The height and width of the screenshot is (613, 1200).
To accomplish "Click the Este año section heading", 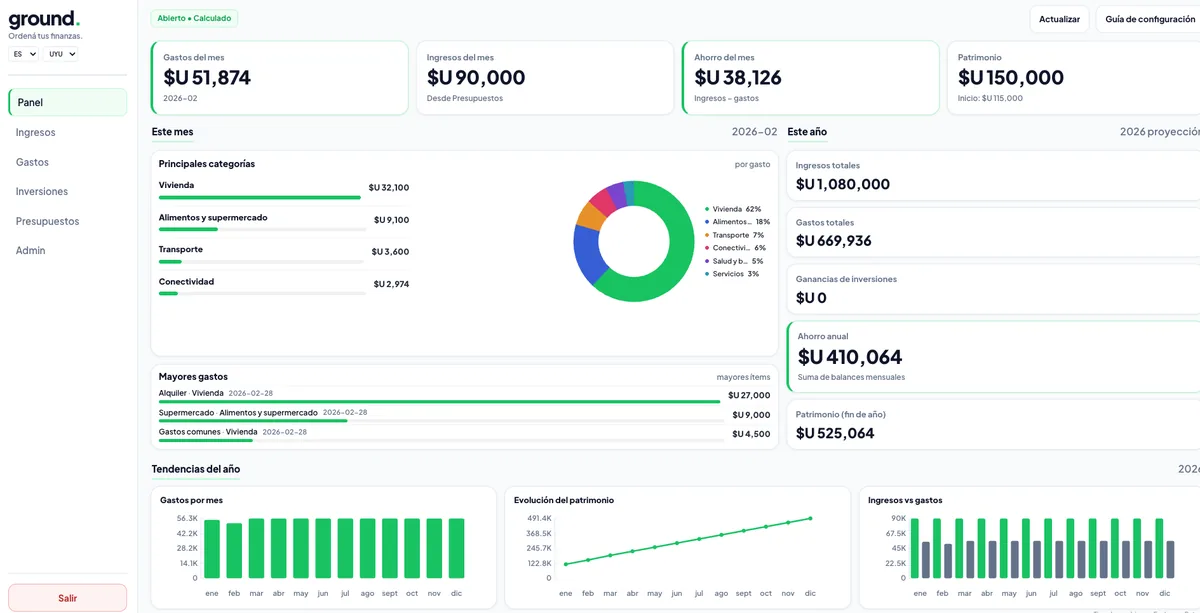I will (807, 132).
